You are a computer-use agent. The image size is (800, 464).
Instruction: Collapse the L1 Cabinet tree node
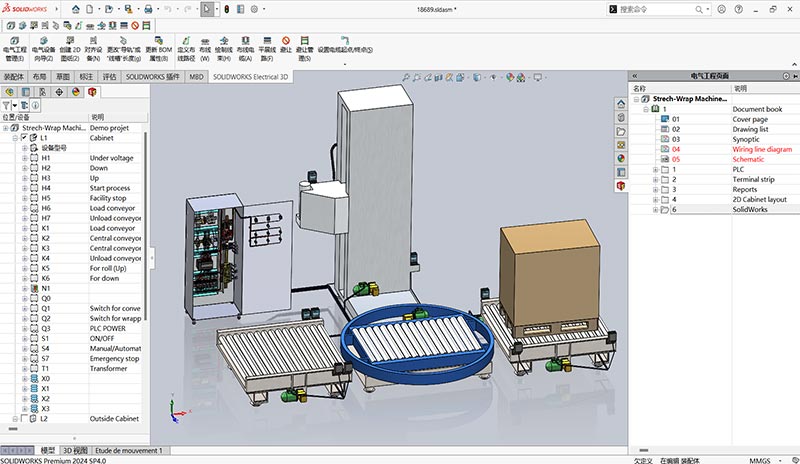tap(15, 138)
